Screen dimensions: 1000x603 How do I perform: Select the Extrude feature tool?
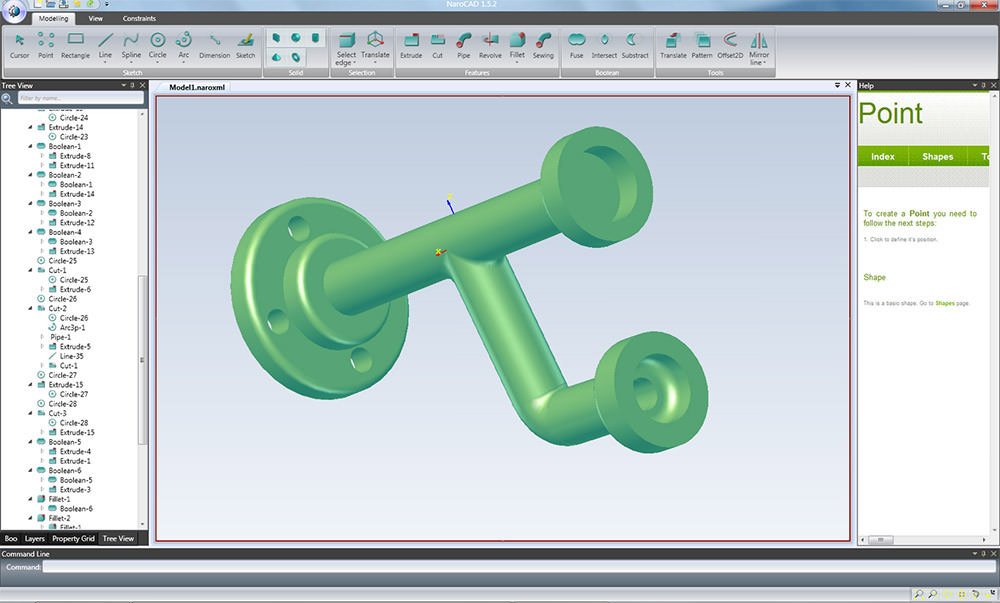coord(411,44)
